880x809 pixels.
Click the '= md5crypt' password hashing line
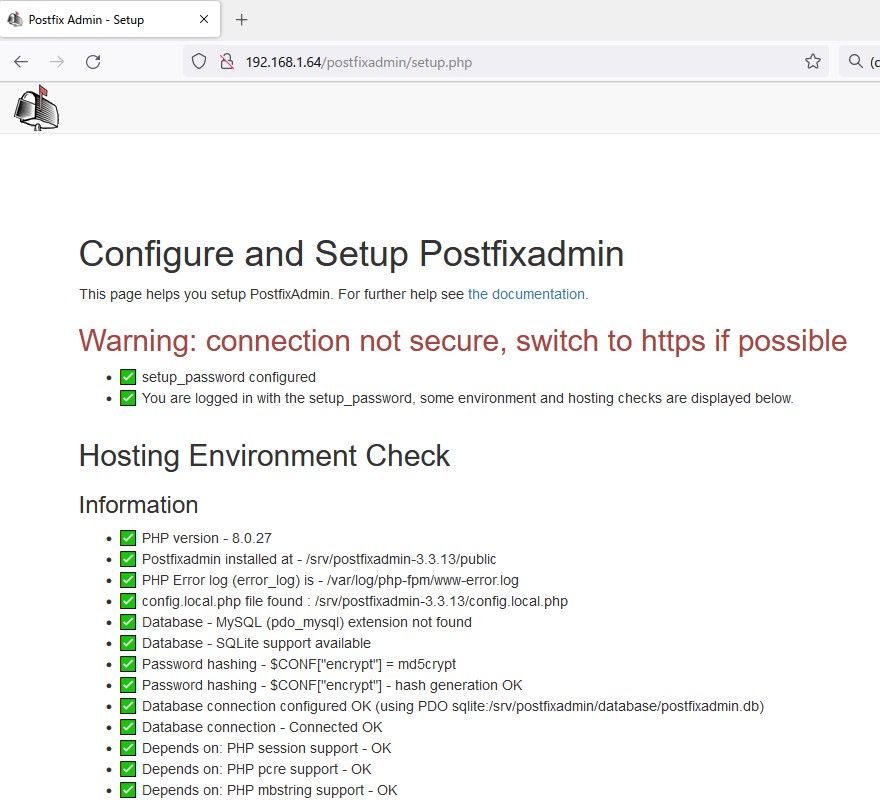click(299, 664)
